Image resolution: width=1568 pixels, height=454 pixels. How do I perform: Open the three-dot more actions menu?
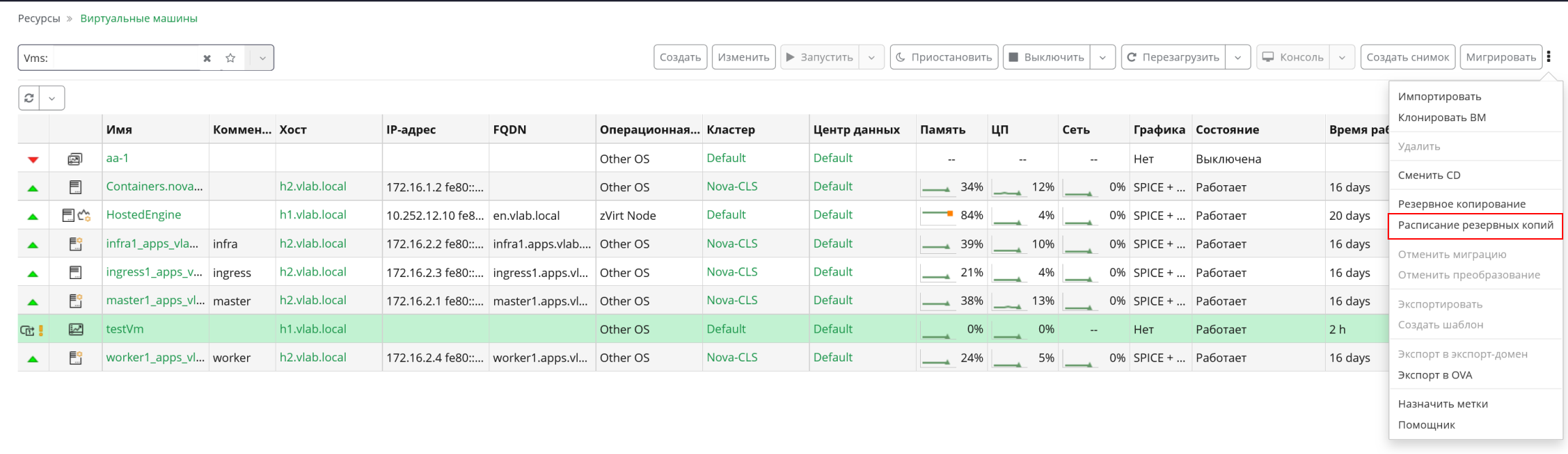(1548, 57)
